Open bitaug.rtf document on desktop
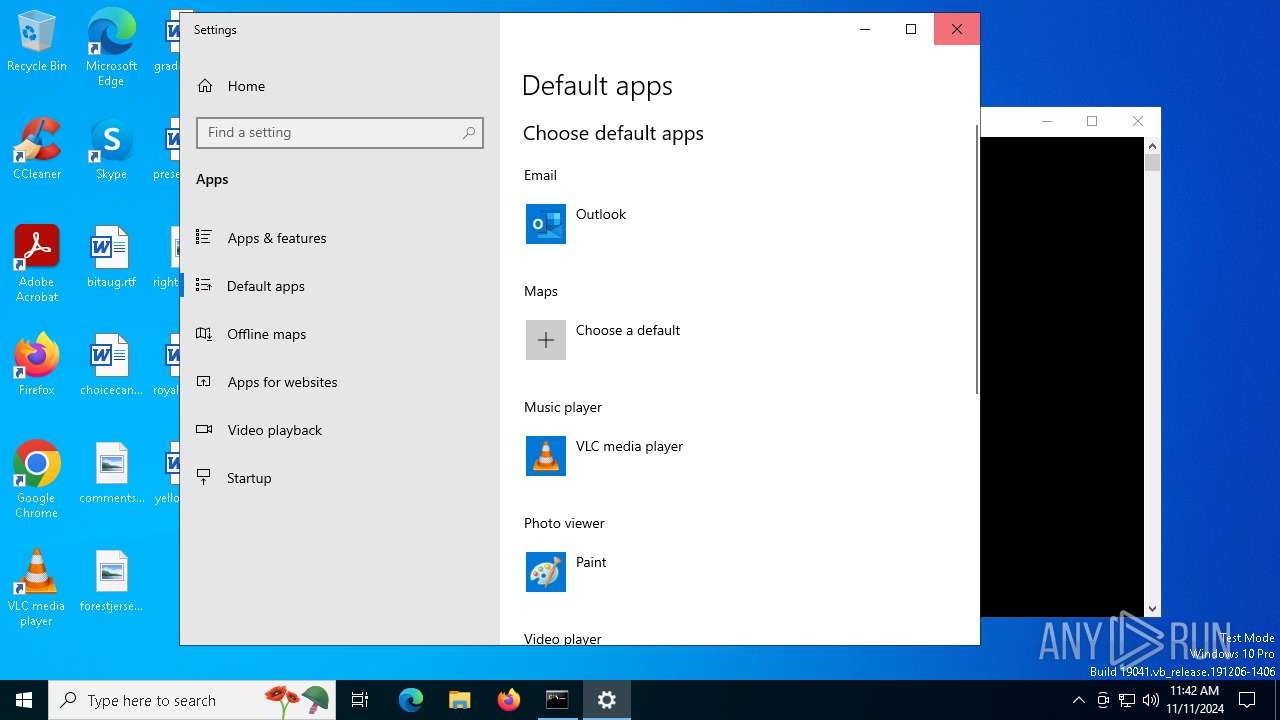This screenshot has width=1280, height=720. tap(111, 258)
